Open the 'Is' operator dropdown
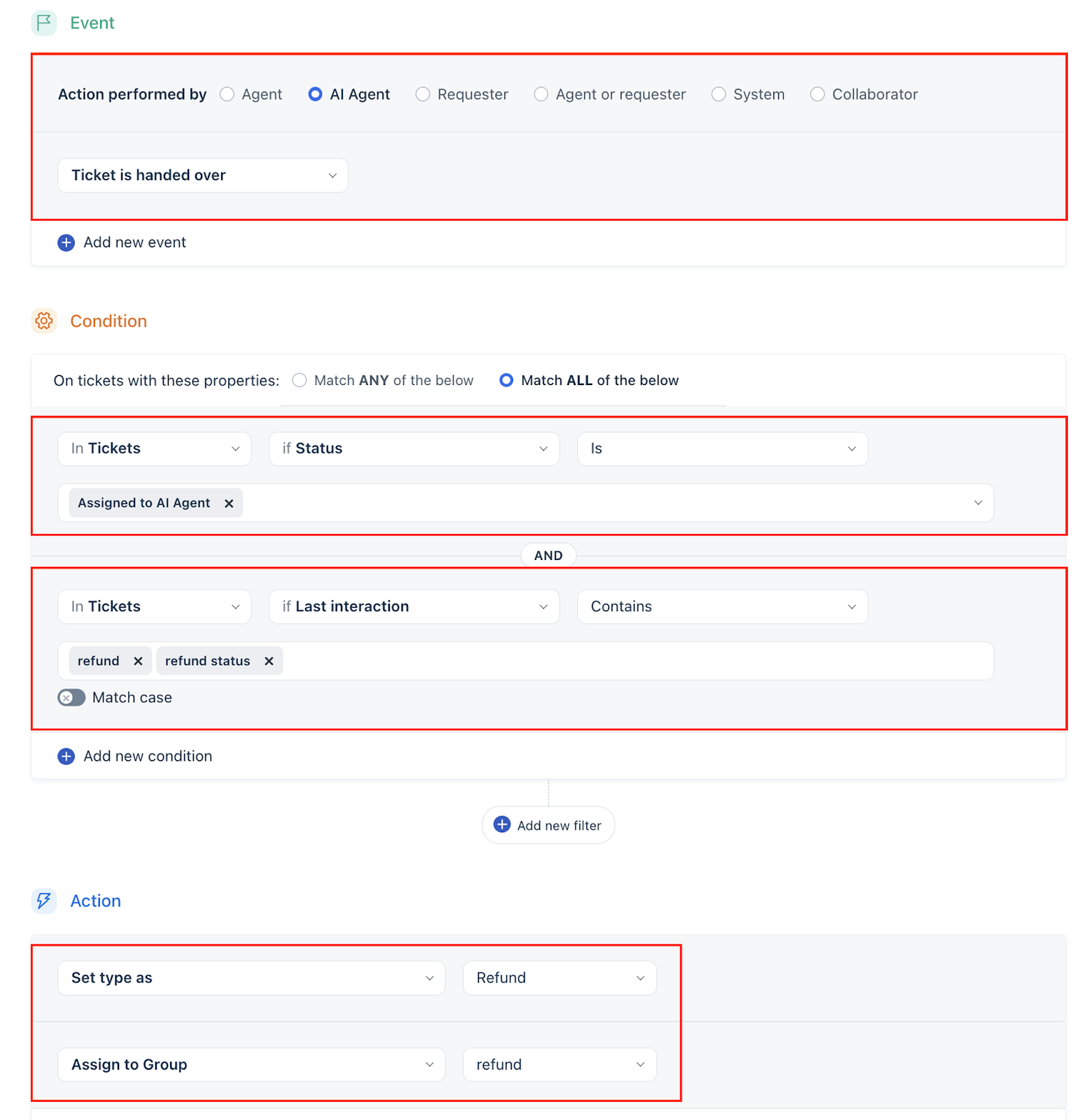 [x=722, y=449]
